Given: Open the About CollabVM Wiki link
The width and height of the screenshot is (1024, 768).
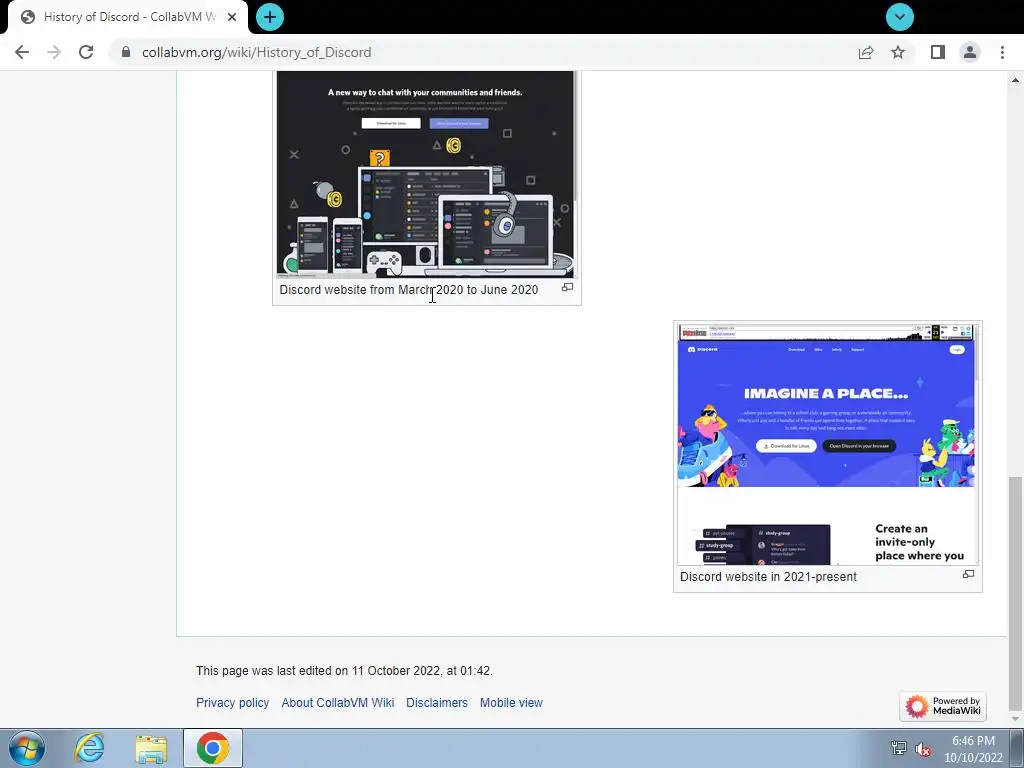Looking at the screenshot, I should [x=338, y=703].
